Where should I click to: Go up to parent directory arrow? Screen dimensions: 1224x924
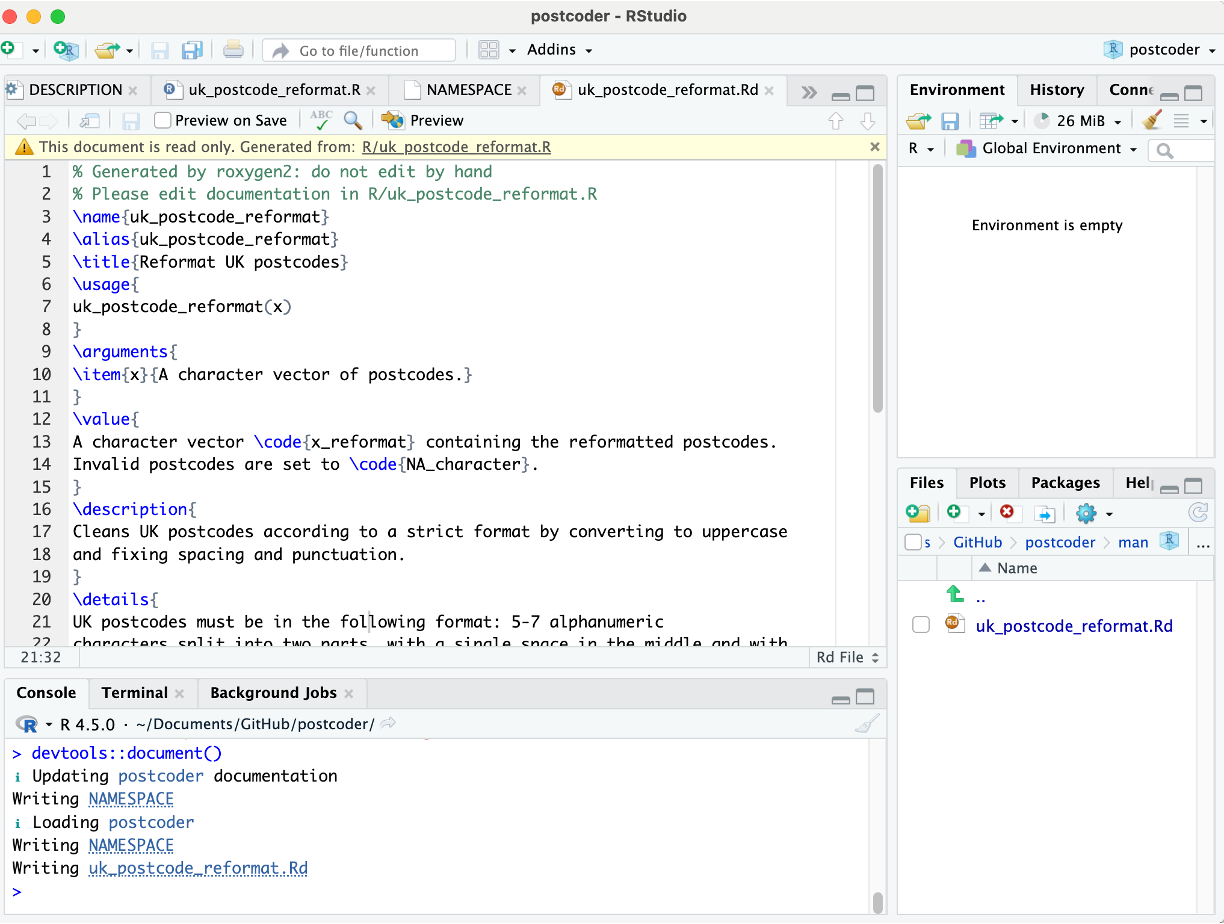[956, 595]
